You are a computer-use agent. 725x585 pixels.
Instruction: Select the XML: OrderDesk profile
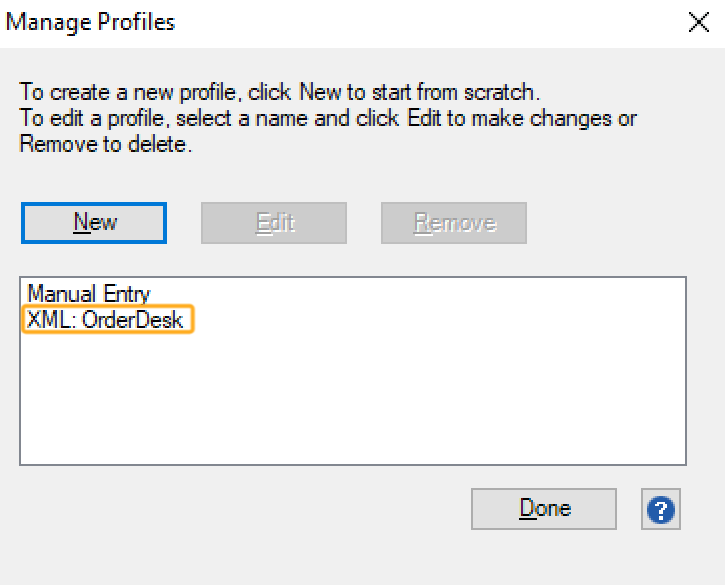click(x=106, y=321)
